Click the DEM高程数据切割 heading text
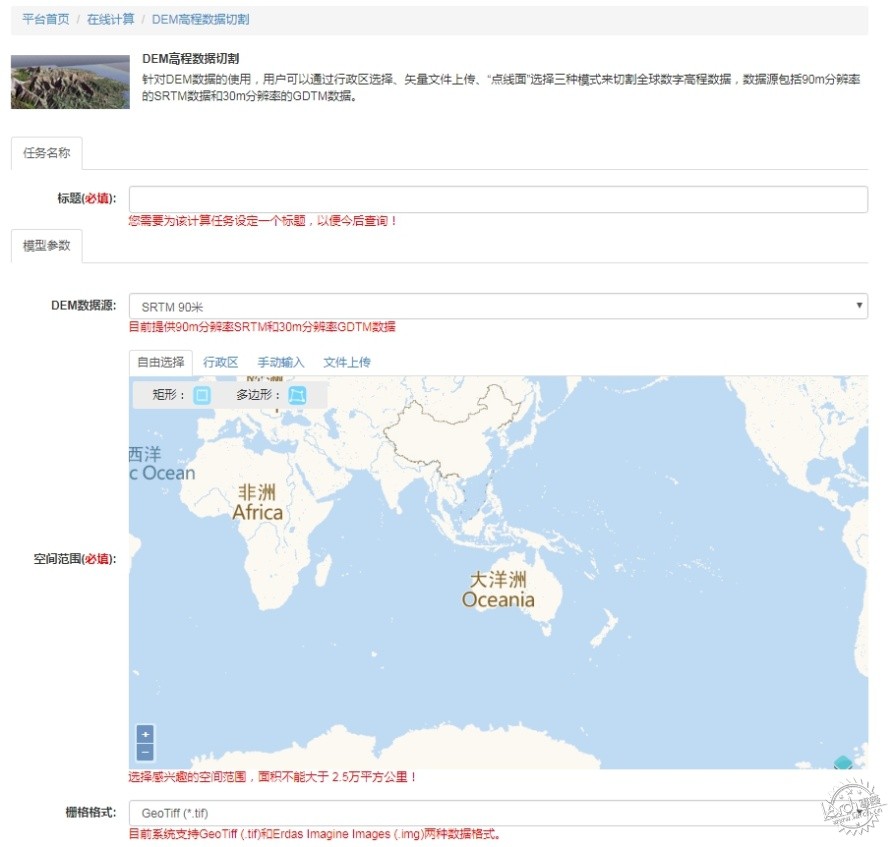Screen dimensions: 894x847 190,59
